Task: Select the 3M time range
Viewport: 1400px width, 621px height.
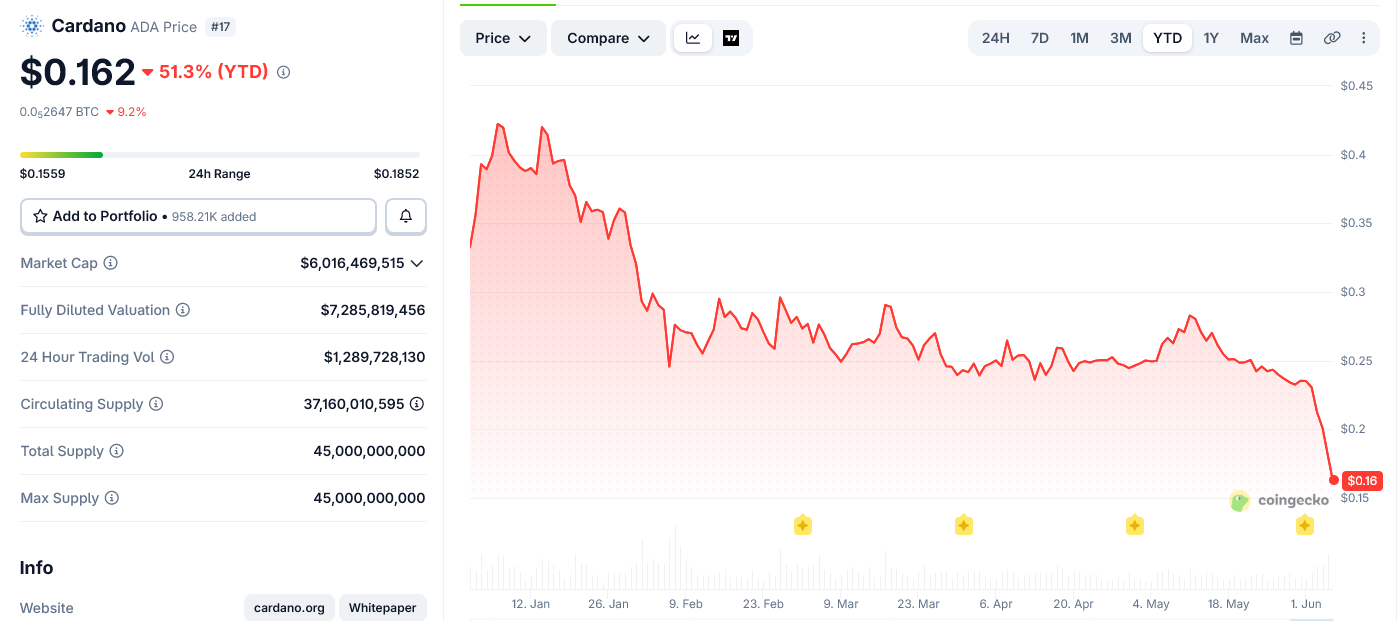Action: [x=1121, y=38]
